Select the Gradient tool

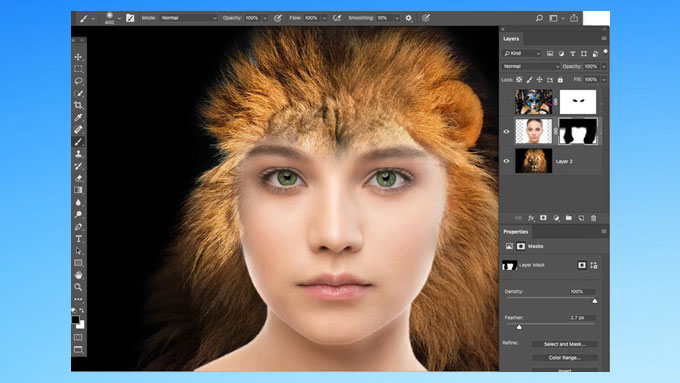78,190
